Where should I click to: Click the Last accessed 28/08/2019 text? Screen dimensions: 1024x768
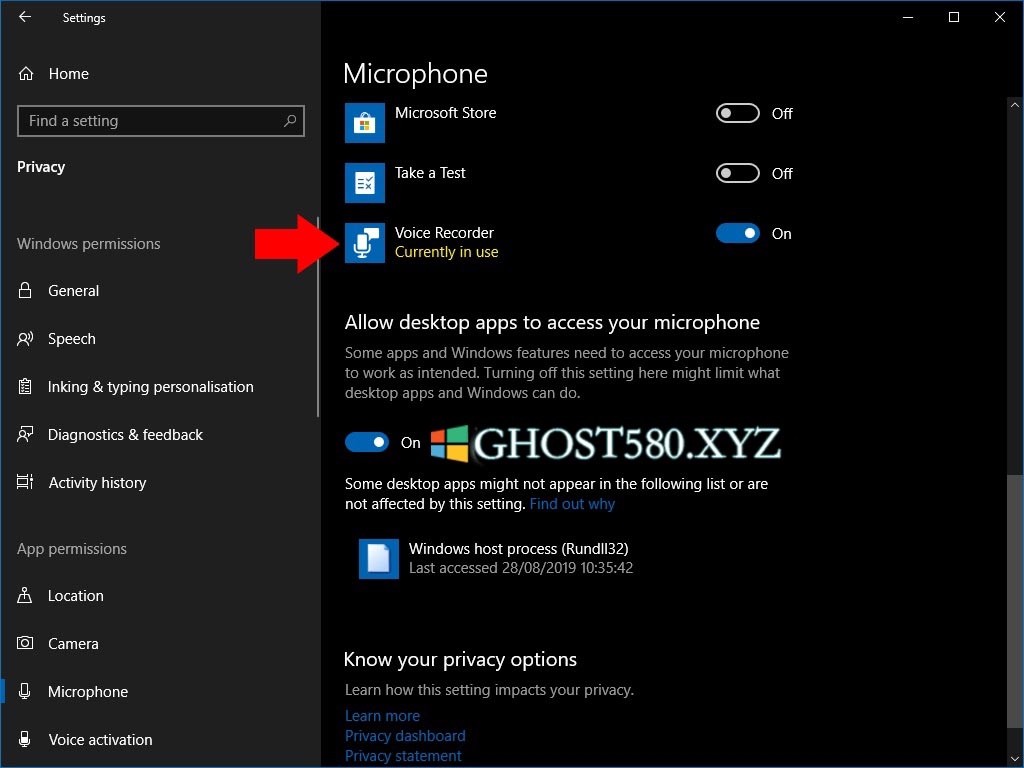[x=520, y=568]
